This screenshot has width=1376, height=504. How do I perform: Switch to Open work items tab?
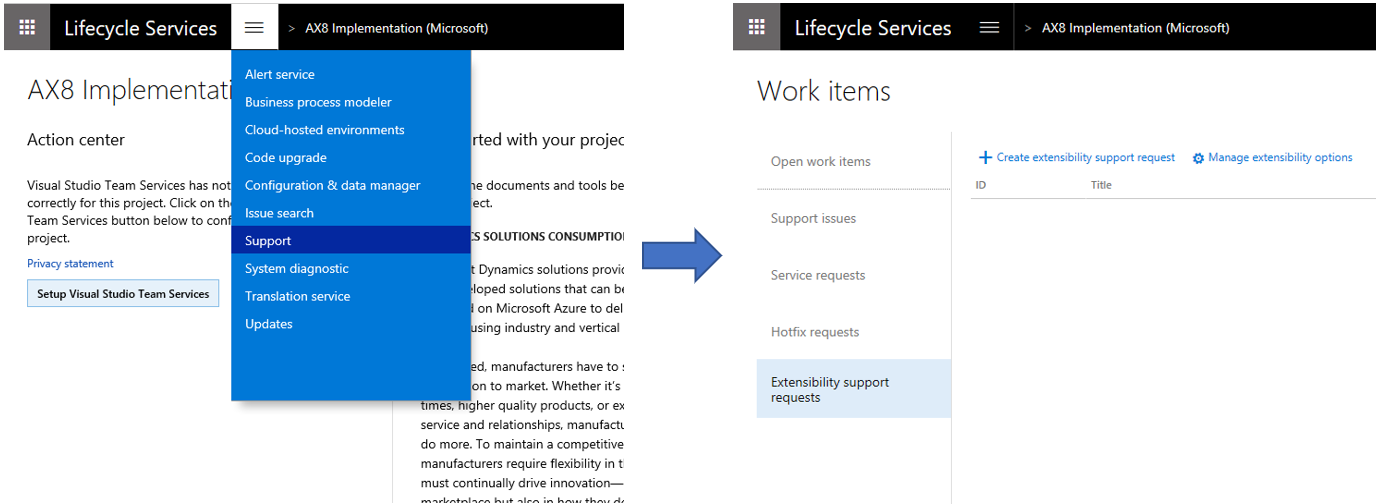coord(853,161)
